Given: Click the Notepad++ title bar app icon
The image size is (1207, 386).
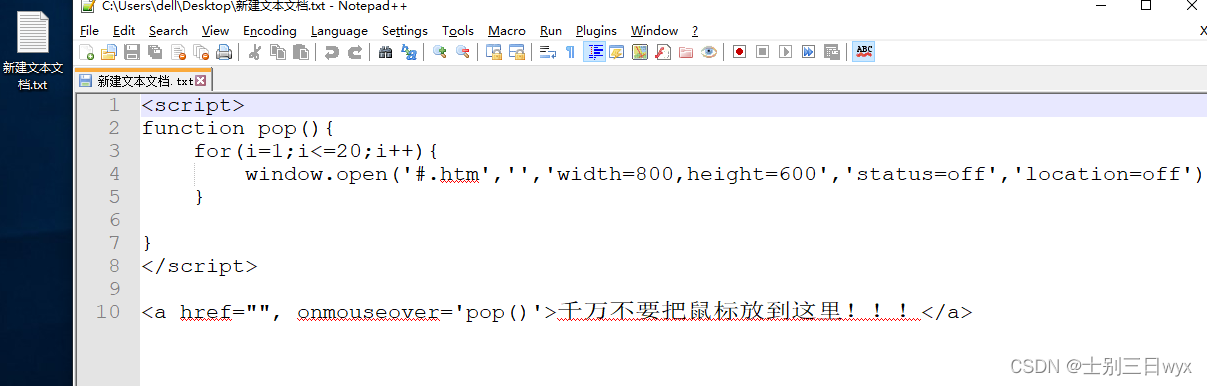Looking at the screenshot, I should click(x=88, y=6).
